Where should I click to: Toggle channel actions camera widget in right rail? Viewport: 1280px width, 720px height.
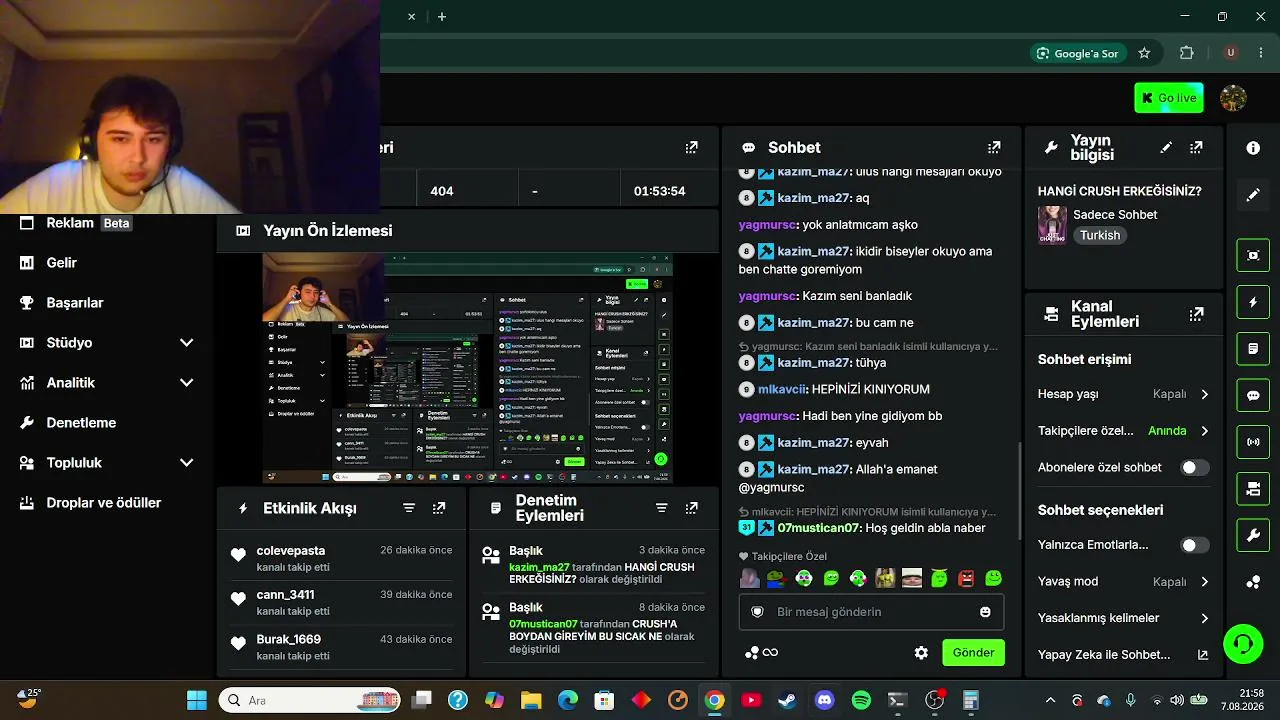coord(1253,488)
